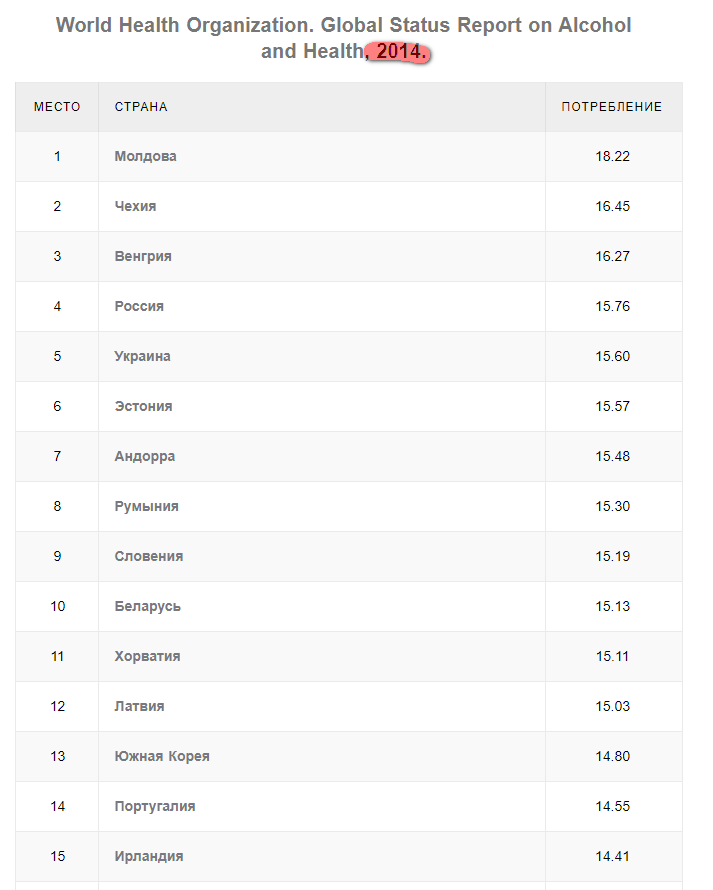Screen dimensions: 713x890
Task: Click the МЕСТО column header
Action: tap(57, 107)
